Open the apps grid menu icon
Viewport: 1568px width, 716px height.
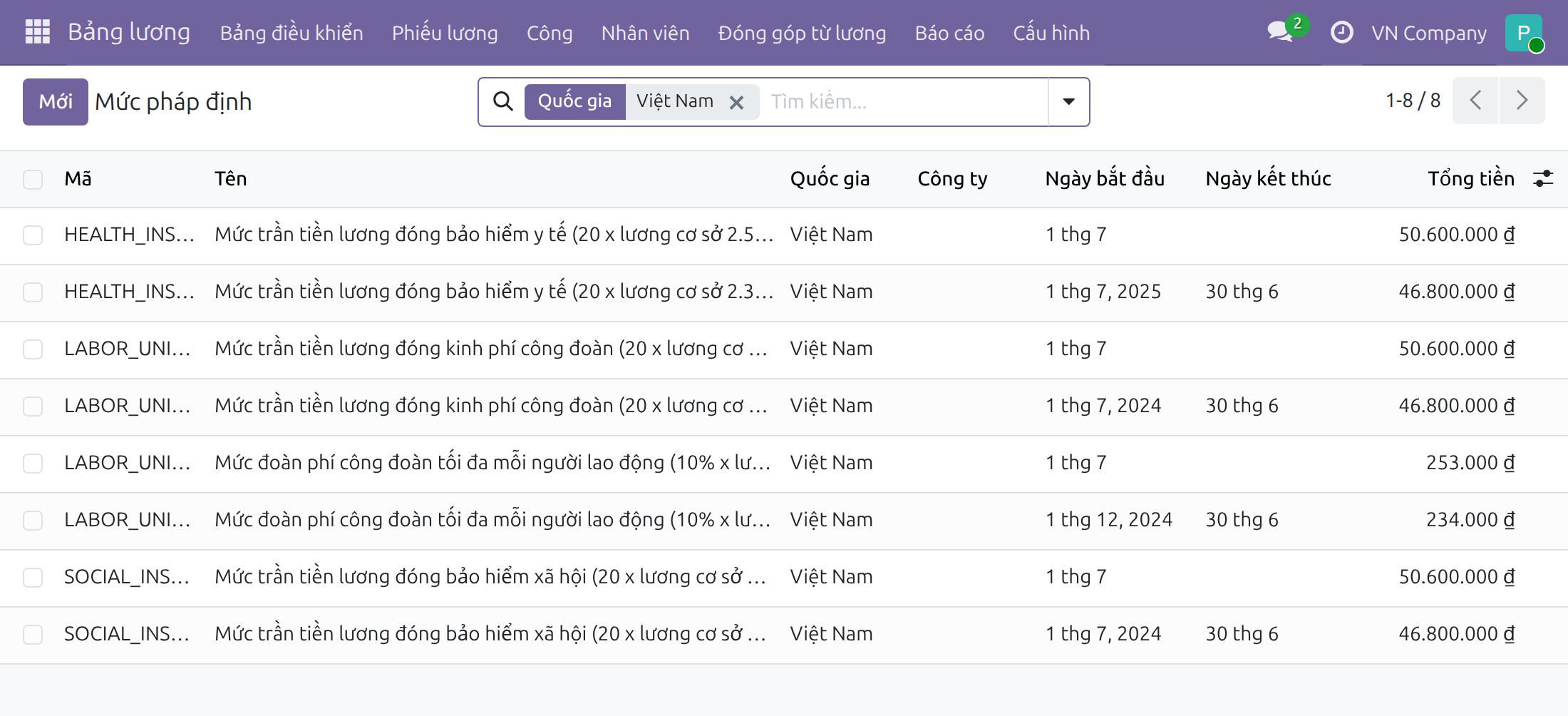pyautogui.click(x=37, y=32)
